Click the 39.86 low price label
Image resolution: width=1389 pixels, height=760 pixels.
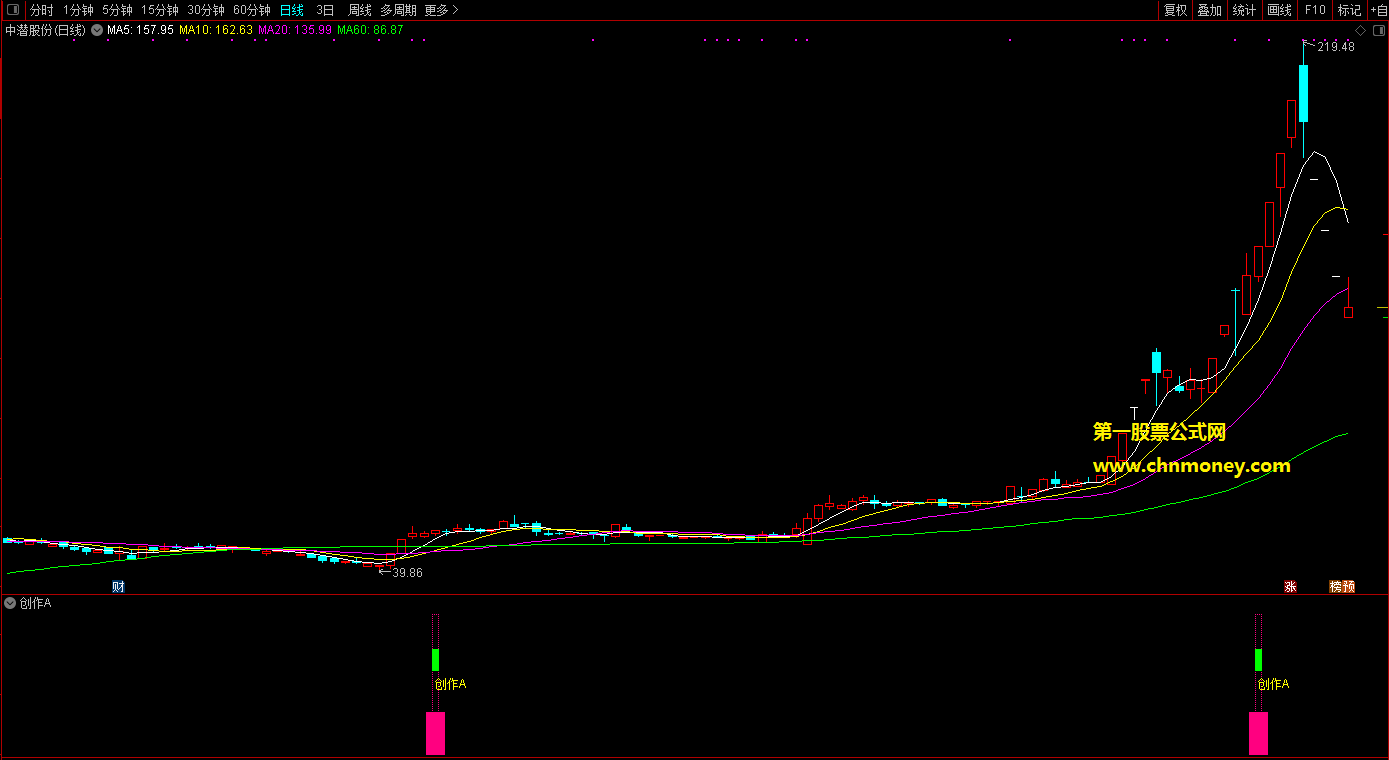tap(406, 572)
